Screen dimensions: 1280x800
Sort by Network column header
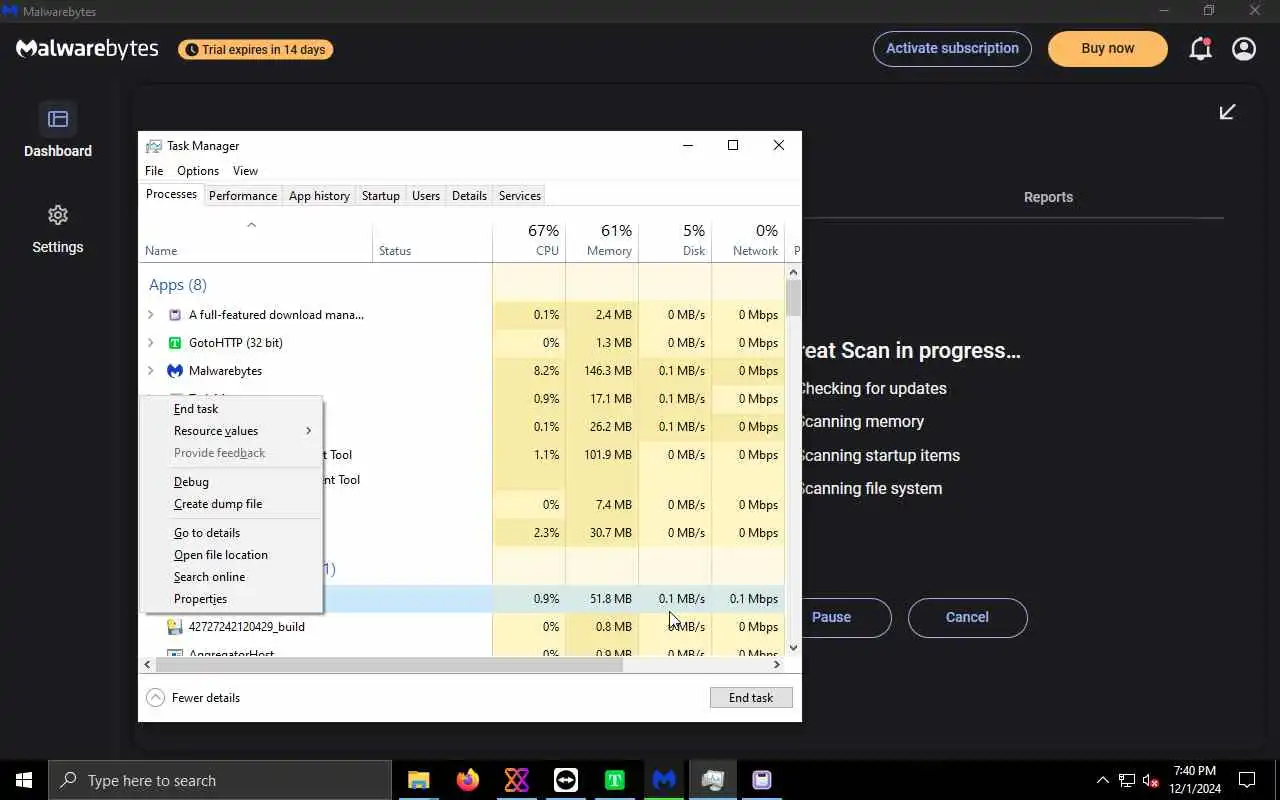[x=748, y=240]
